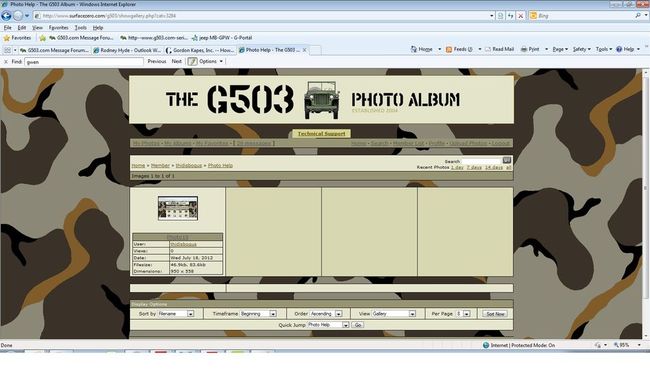Click the refresh page icon
This screenshot has height=382, width=650.
[x=510, y=16]
